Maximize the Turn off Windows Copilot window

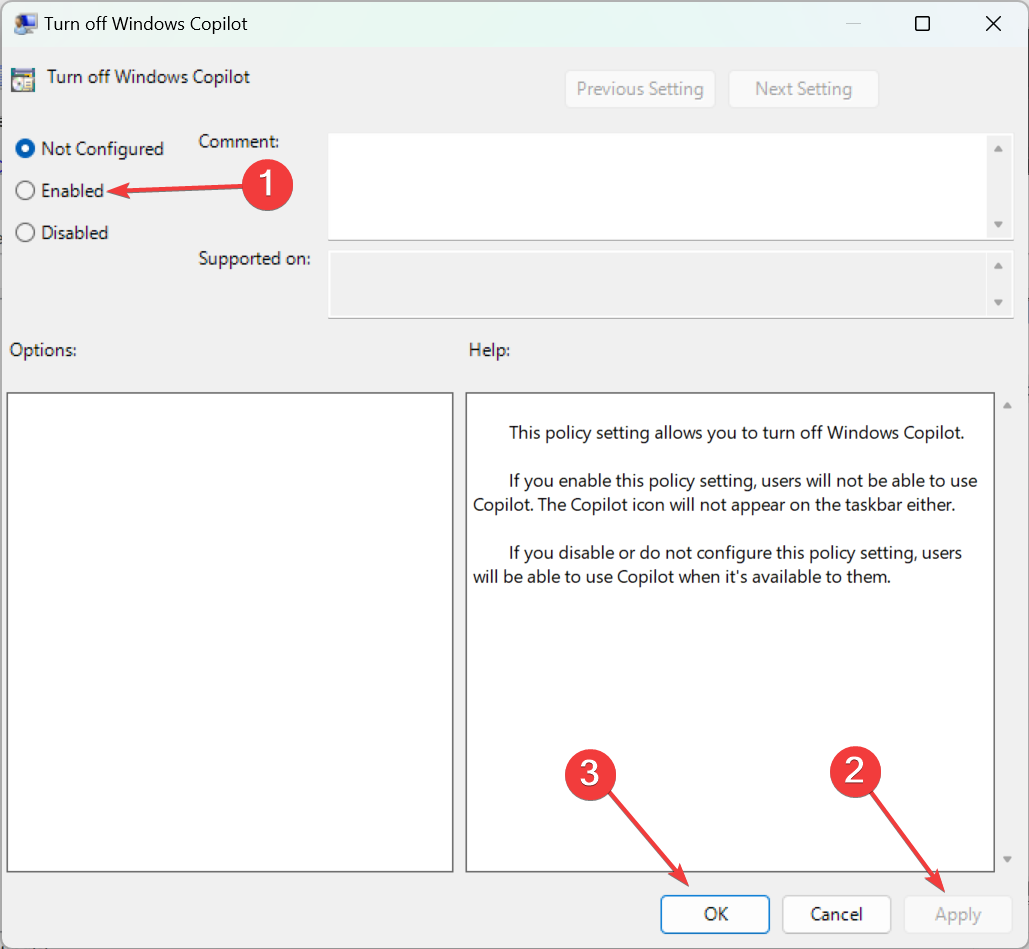[x=922, y=24]
